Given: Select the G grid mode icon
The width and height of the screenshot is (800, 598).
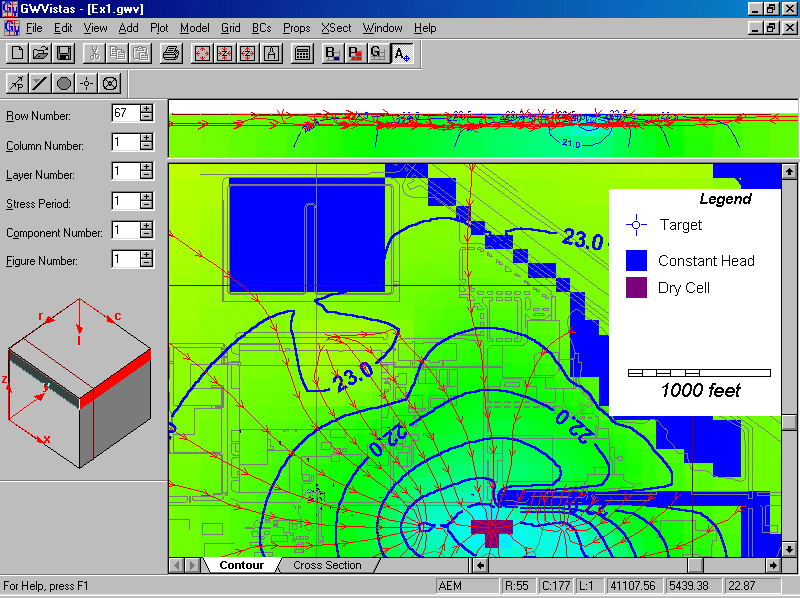Looking at the screenshot, I should pyautogui.click(x=378, y=53).
